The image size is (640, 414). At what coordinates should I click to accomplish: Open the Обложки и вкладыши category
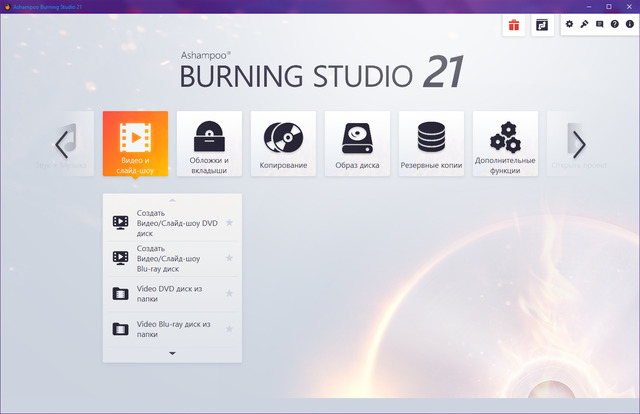click(x=209, y=144)
